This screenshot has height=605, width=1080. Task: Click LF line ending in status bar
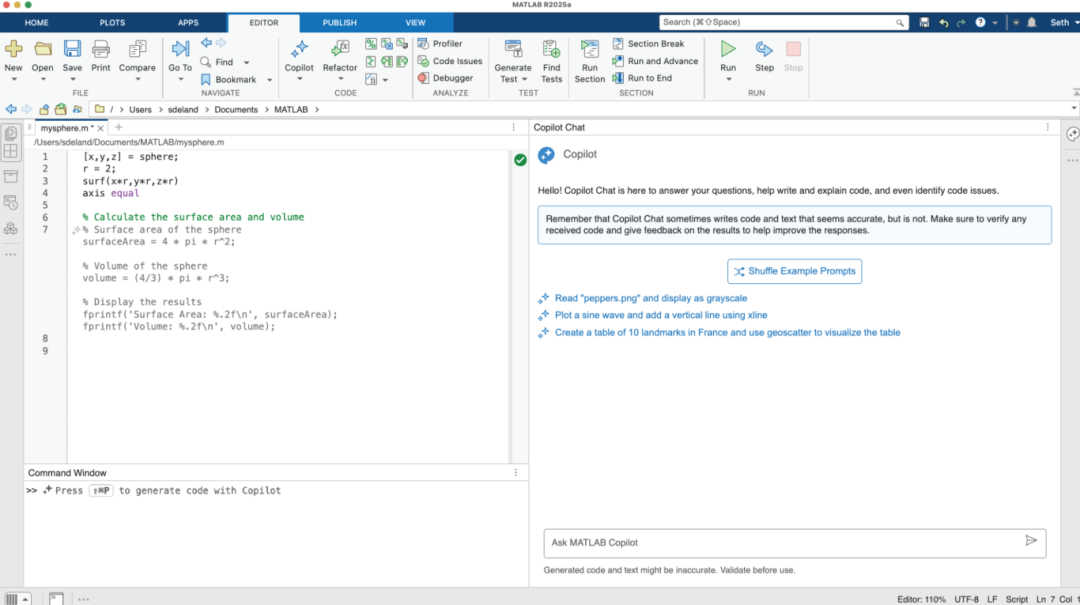[992, 599]
